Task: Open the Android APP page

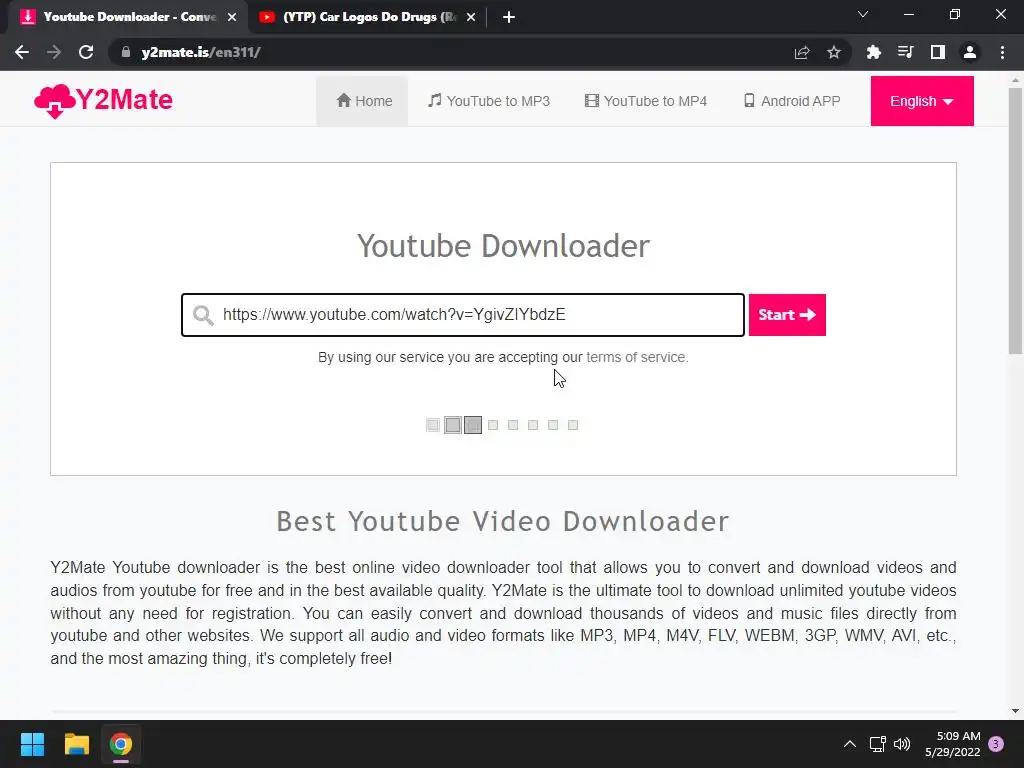Action: tap(792, 101)
